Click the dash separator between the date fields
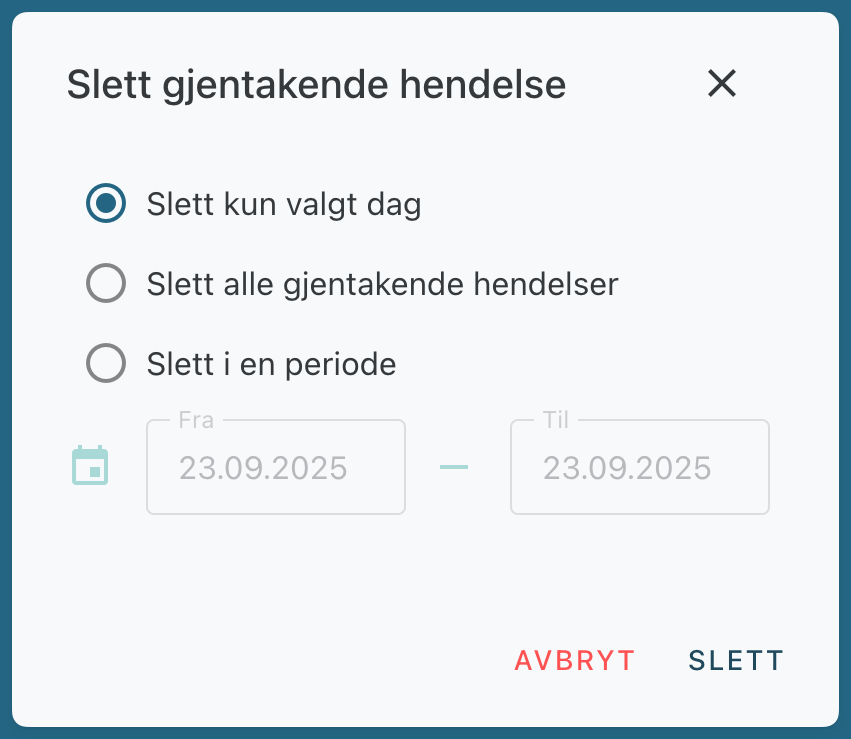The image size is (851, 739). 454,467
